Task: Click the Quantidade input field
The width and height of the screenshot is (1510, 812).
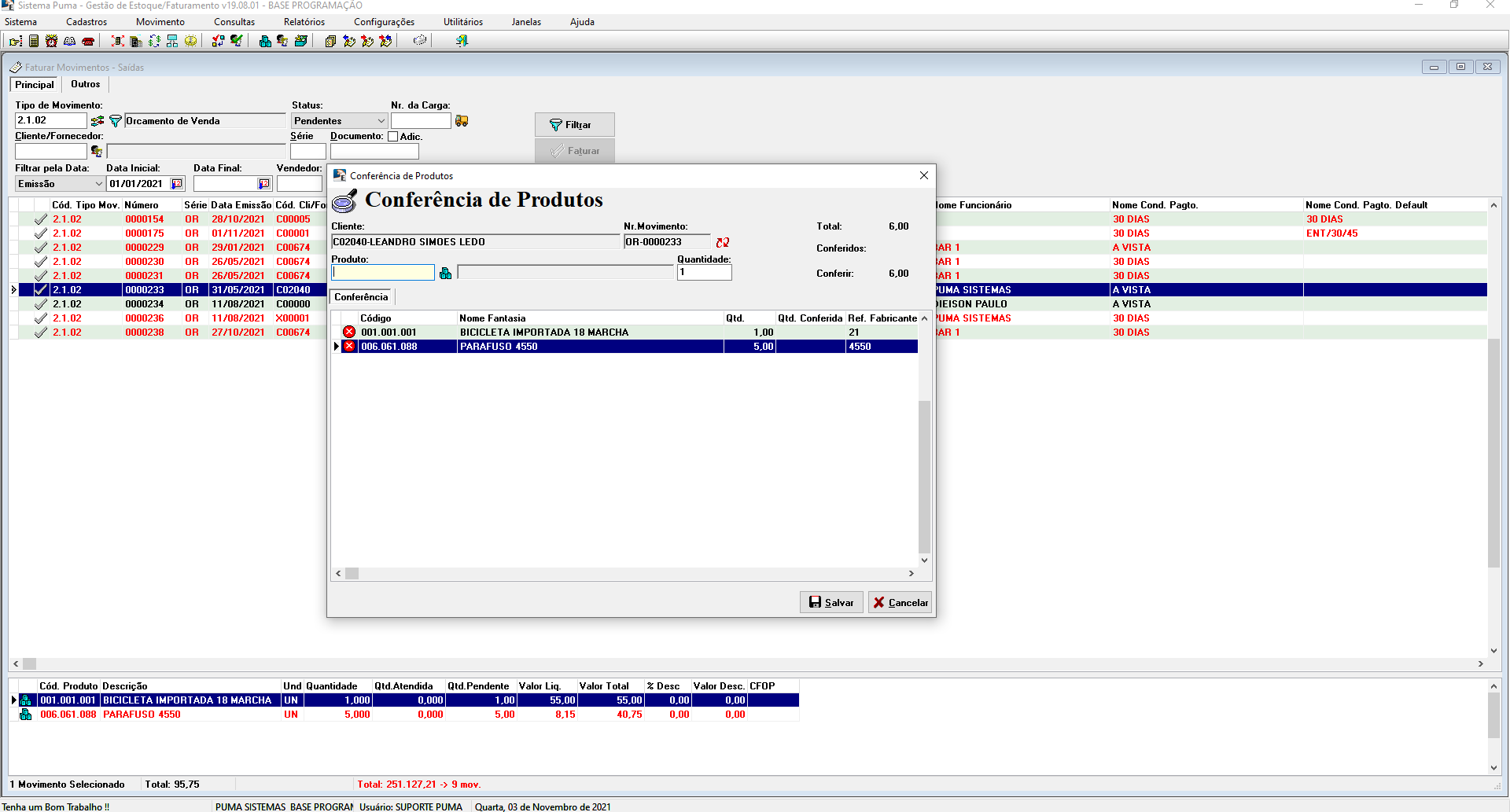Action: click(704, 273)
